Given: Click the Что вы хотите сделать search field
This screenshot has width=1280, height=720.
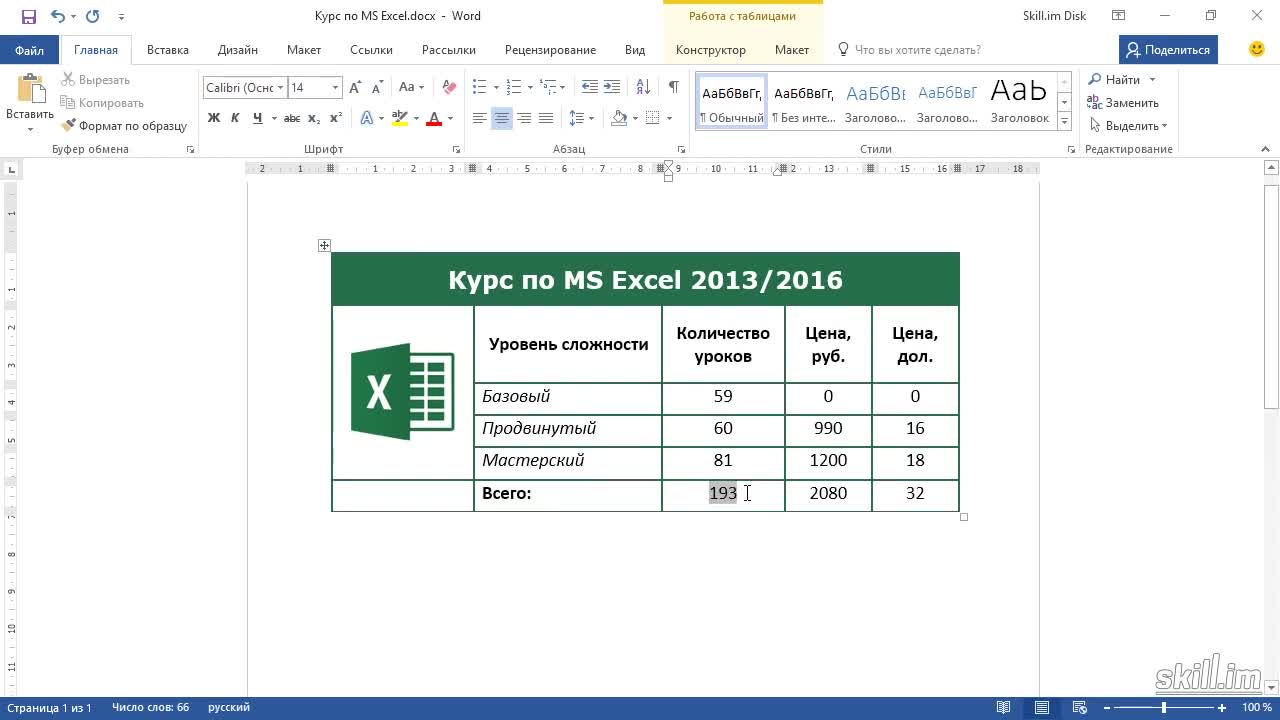Looking at the screenshot, I should pyautogui.click(x=908, y=50).
